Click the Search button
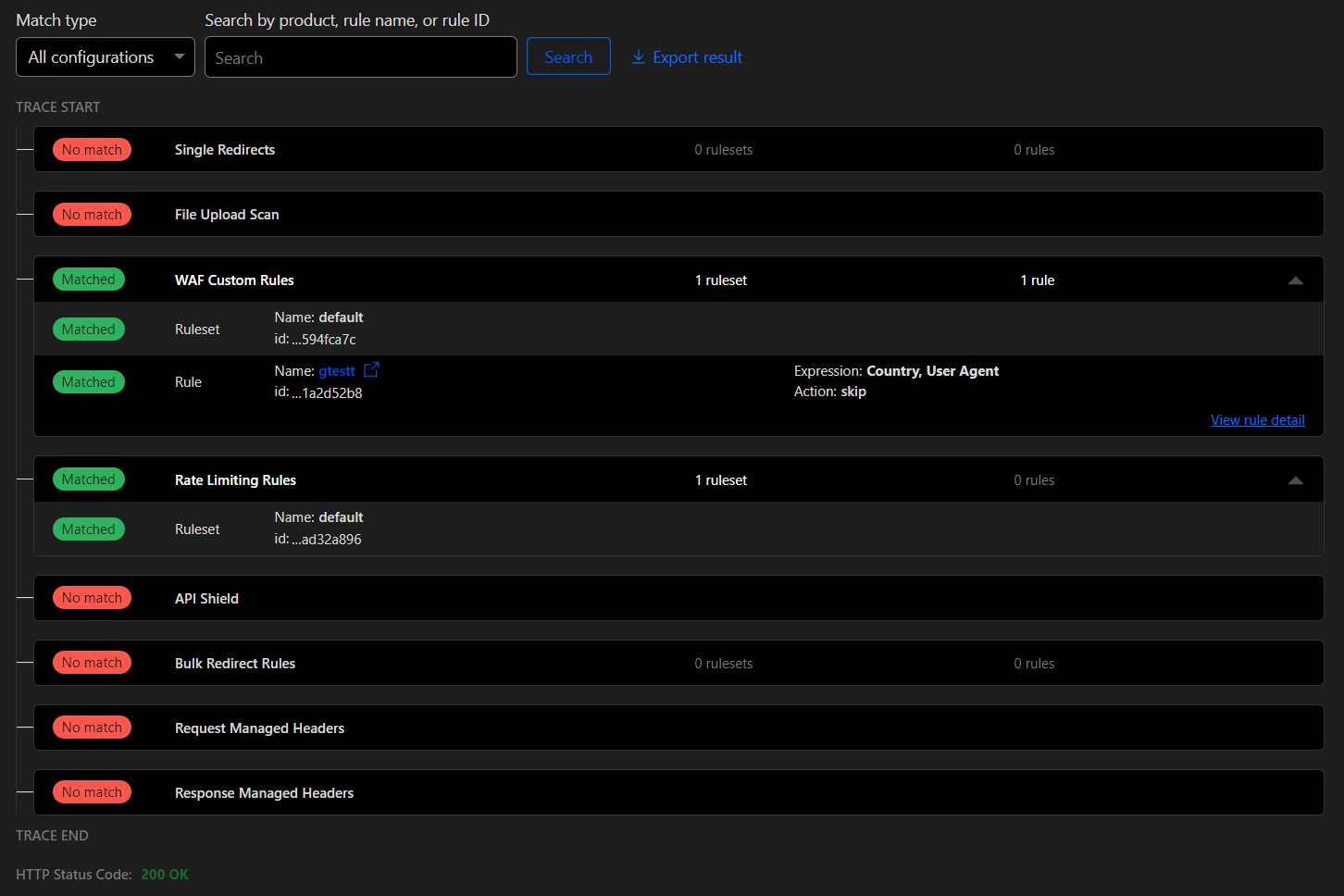This screenshot has height=896, width=1344. pyautogui.click(x=568, y=56)
